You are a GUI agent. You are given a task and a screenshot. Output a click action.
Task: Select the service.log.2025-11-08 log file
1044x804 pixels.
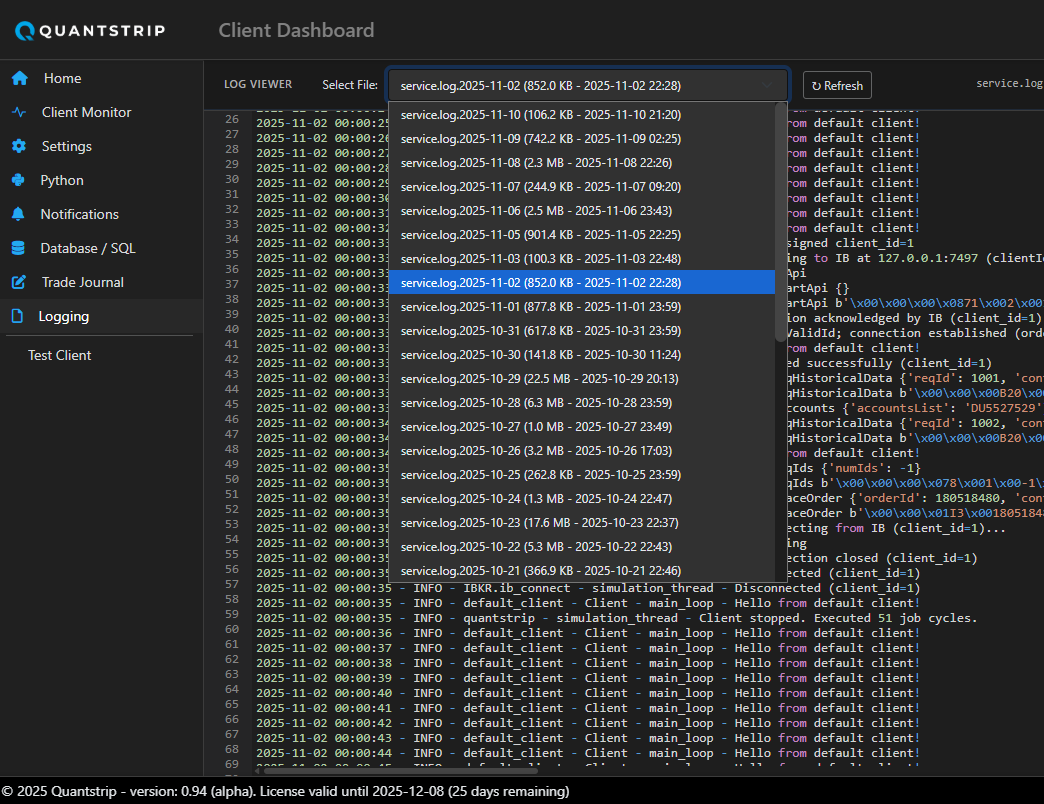click(582, 162)
